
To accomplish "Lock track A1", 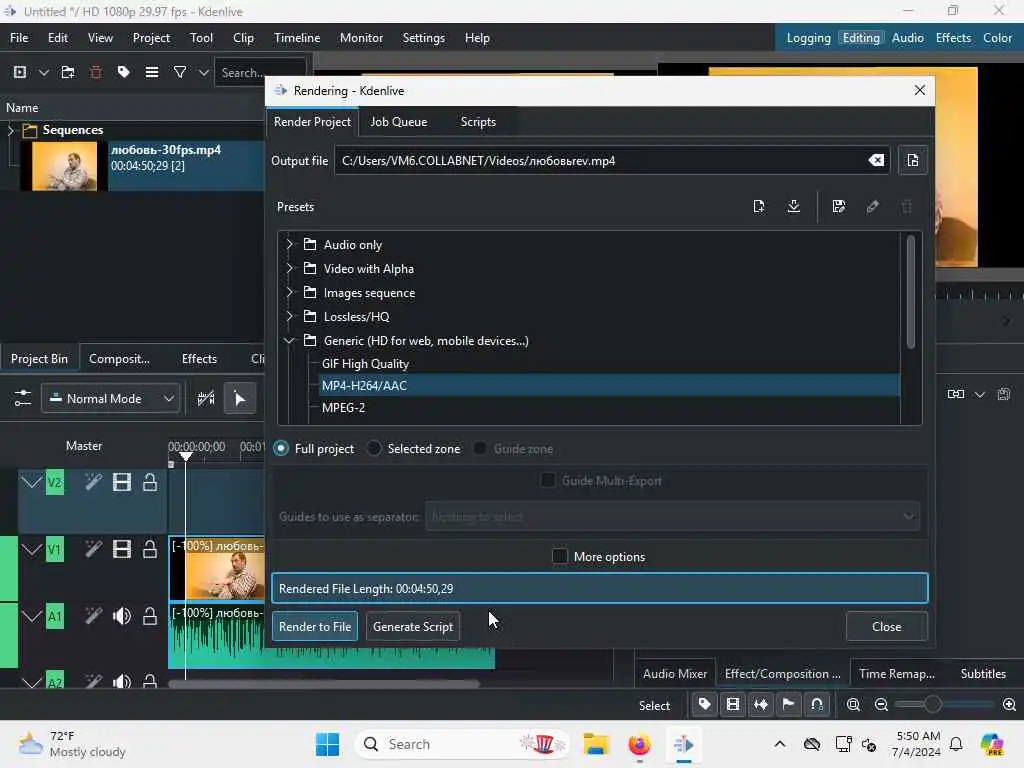I will point(150,616).
